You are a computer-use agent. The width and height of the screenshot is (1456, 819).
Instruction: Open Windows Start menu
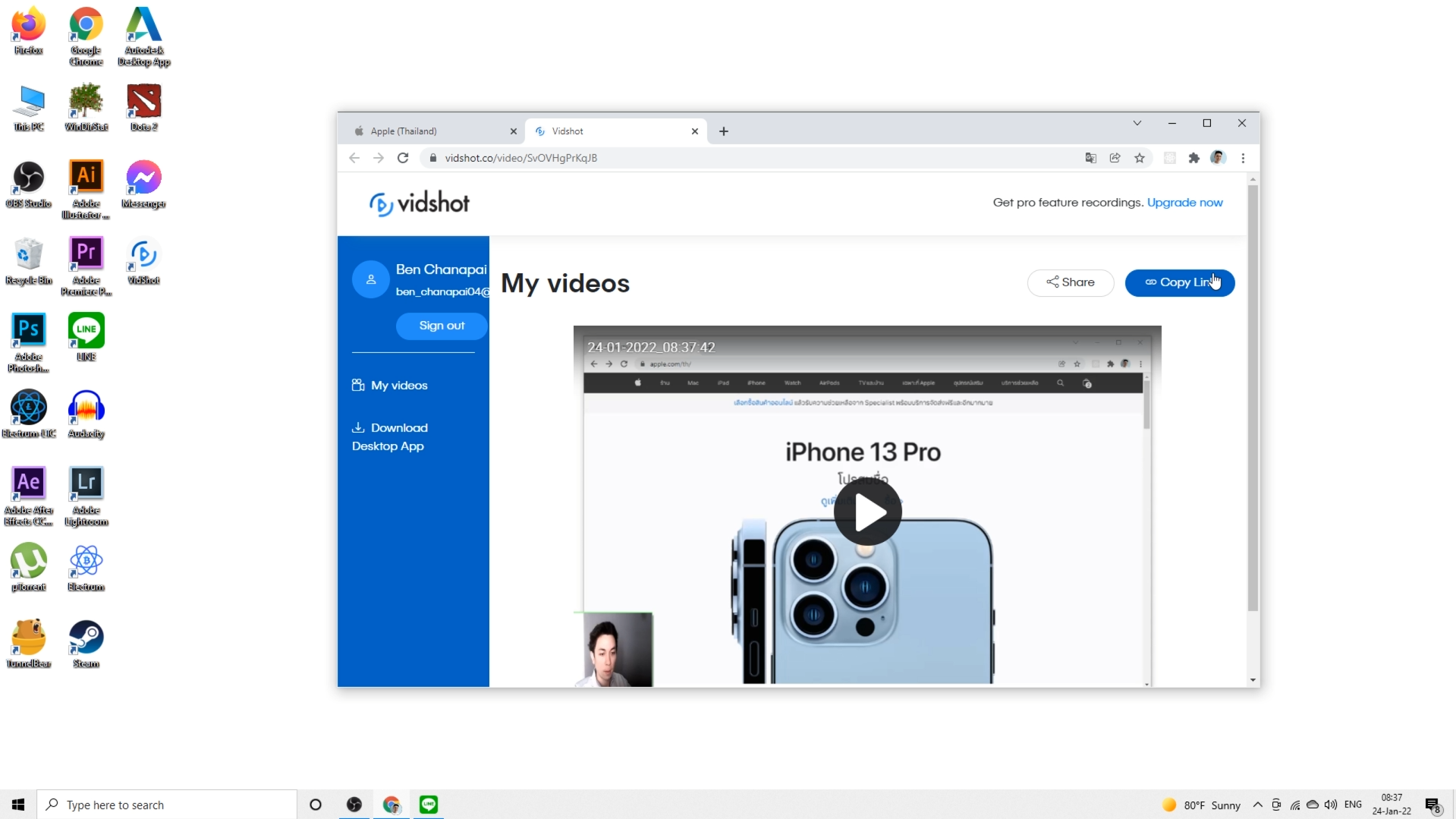pos(18,805)
